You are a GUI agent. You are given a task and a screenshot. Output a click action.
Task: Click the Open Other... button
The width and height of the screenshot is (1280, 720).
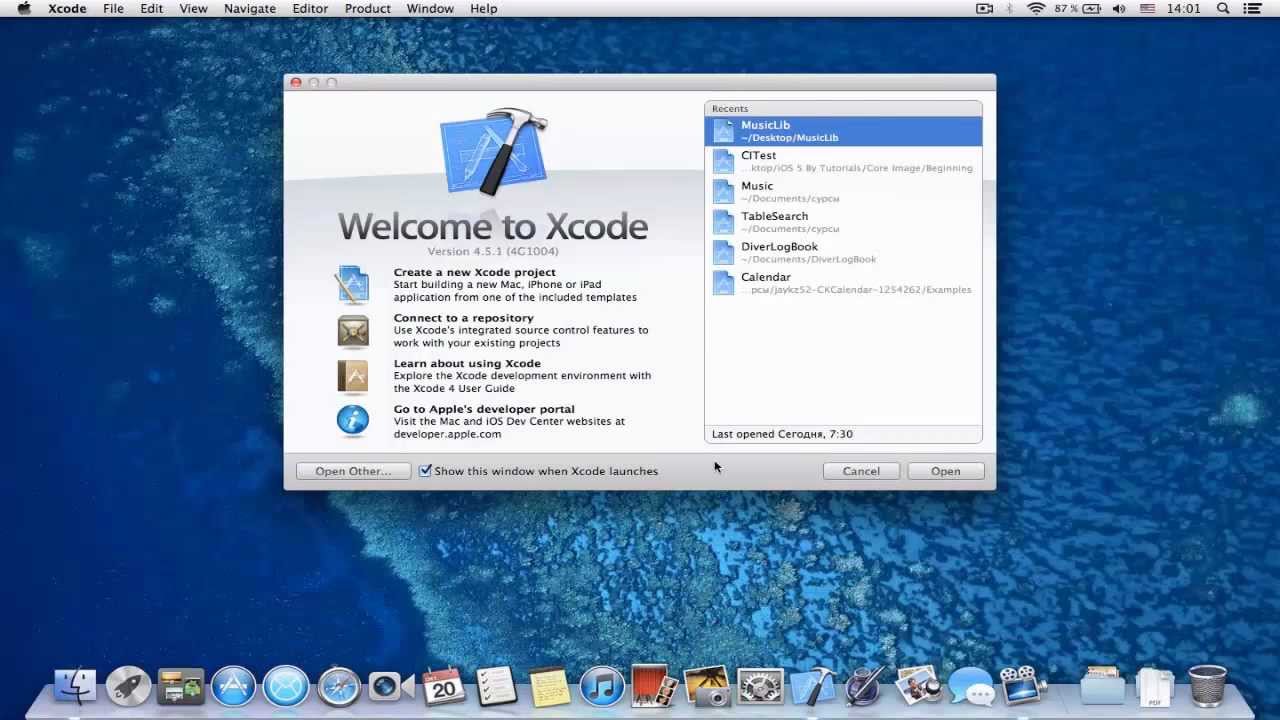pyautogui.click(x=353, y=471)
